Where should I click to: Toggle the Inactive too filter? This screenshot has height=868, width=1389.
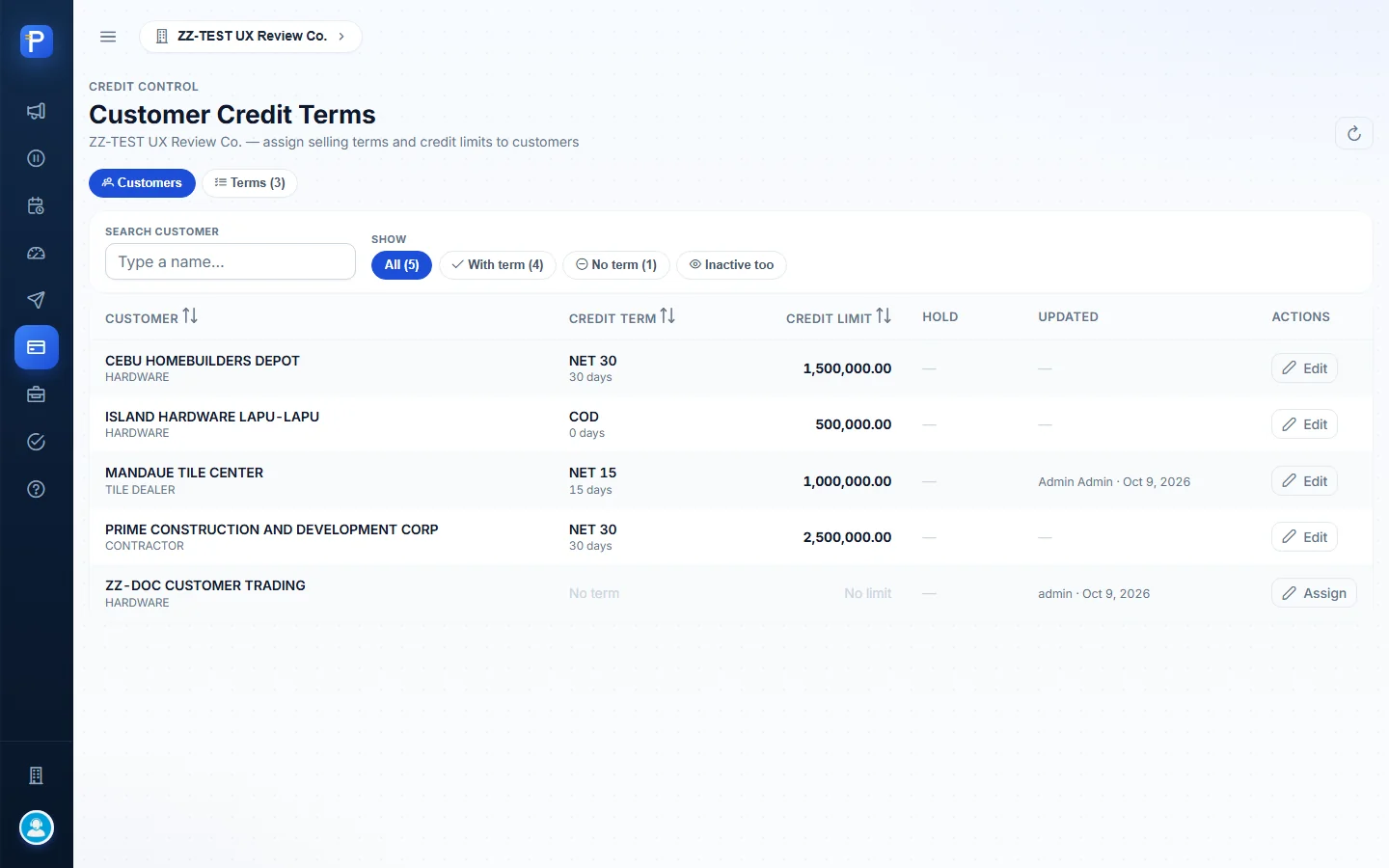pos(731,265)
